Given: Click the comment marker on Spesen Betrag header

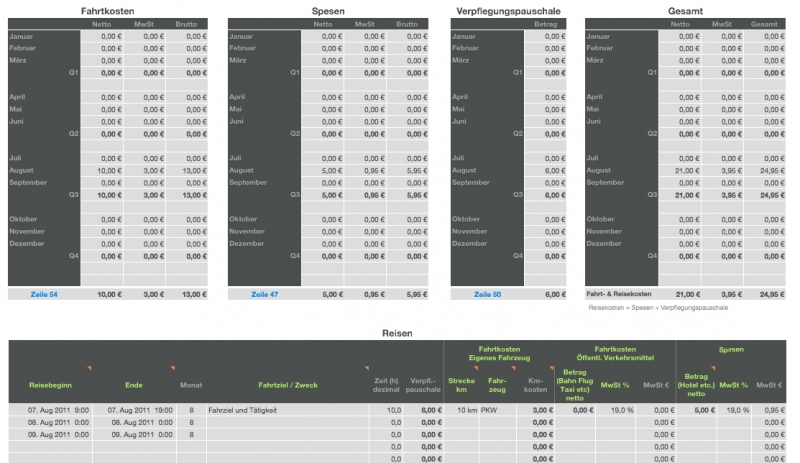Looking at the screenshot, I should click(x=714, y=369).
